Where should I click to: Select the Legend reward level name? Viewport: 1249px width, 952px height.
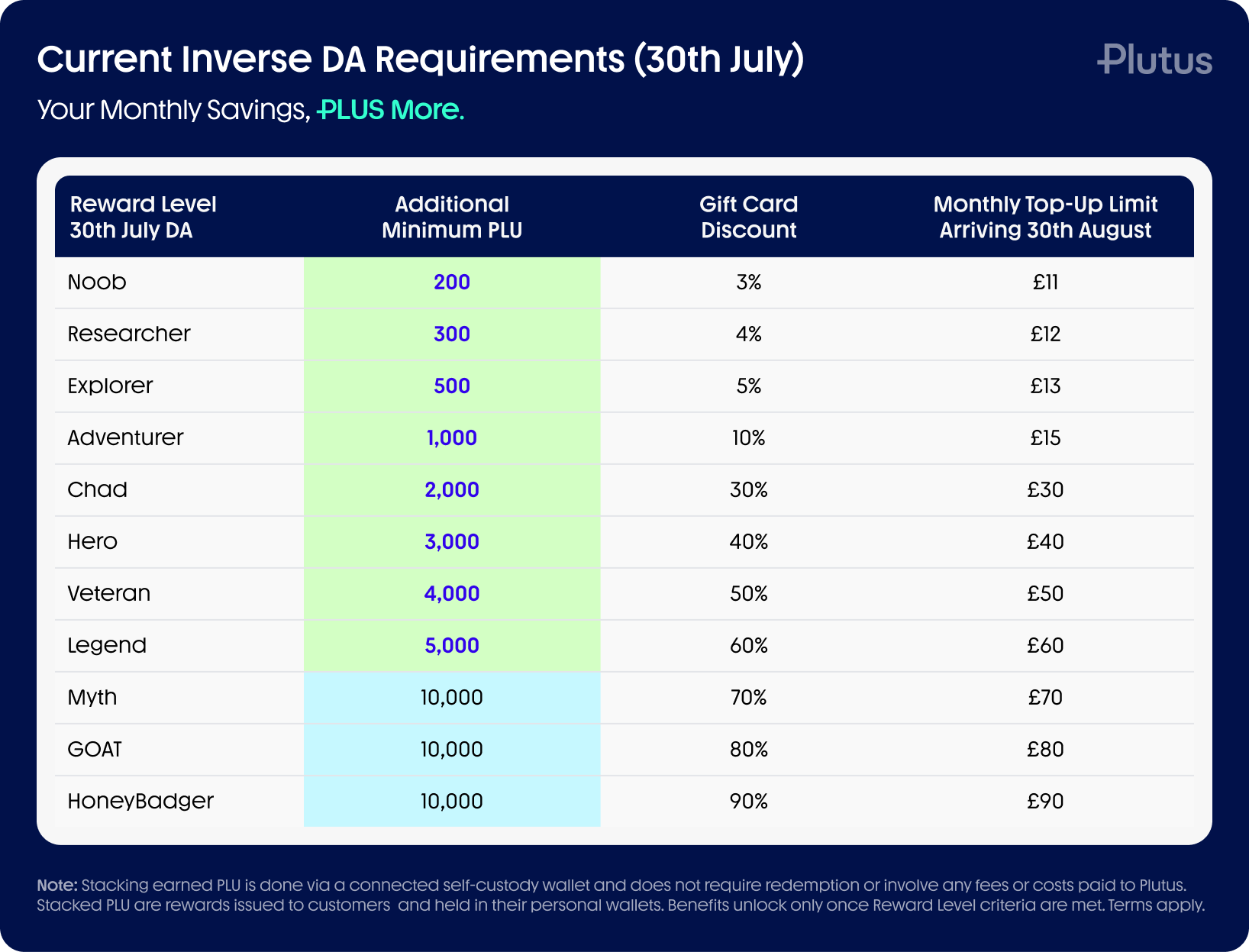coord(107,645)
